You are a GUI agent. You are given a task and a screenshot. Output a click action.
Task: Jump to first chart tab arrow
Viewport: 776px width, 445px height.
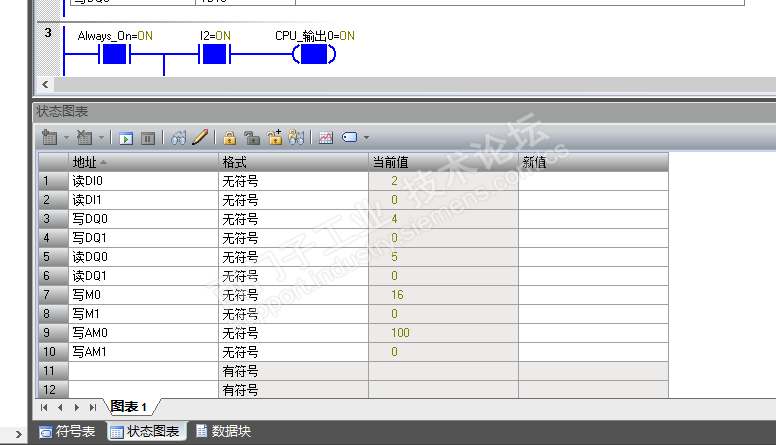pyautogui.click(x=44, y=407)
